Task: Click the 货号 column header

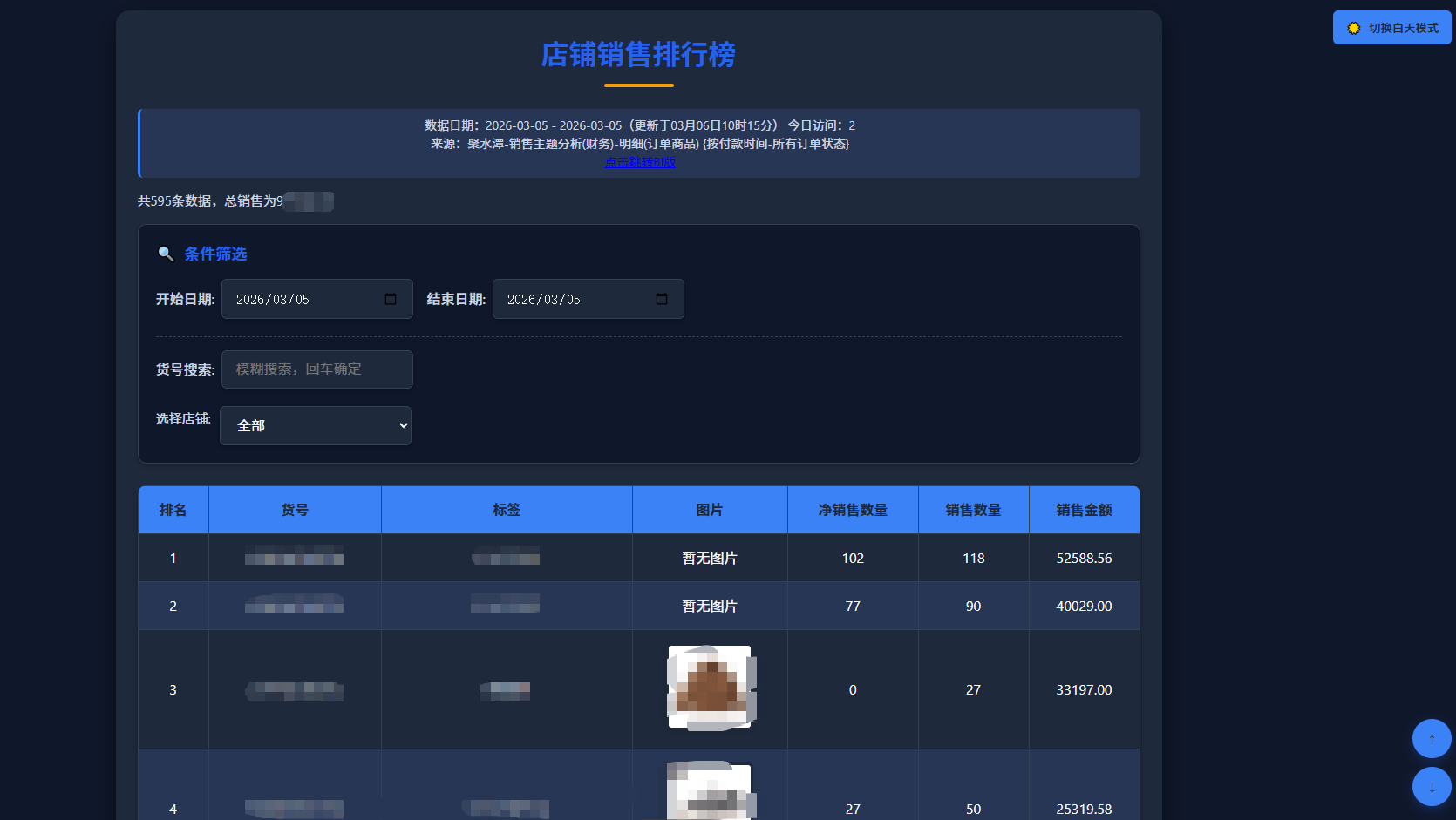Action: pyautogui.click(x=295, y=510)
